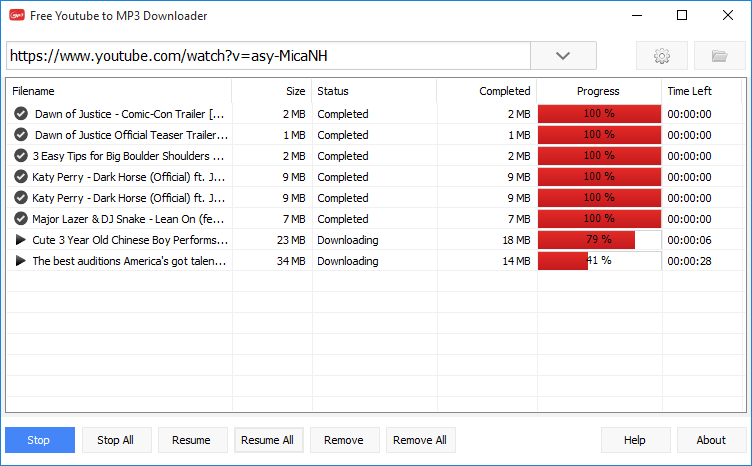Screen dimensions: 752x466
Task: Click the Stop All button
Action: 117,440
